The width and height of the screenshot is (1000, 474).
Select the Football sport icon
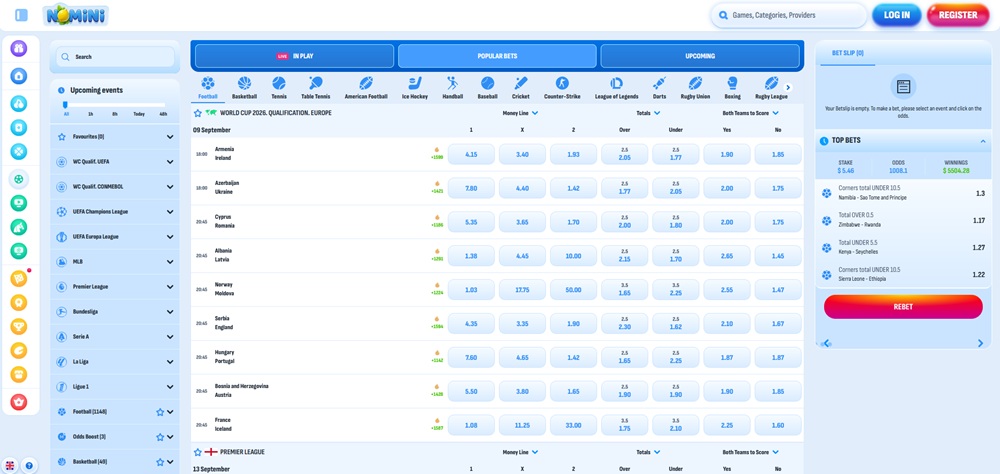pyautogui.click(x=208, y=84)
